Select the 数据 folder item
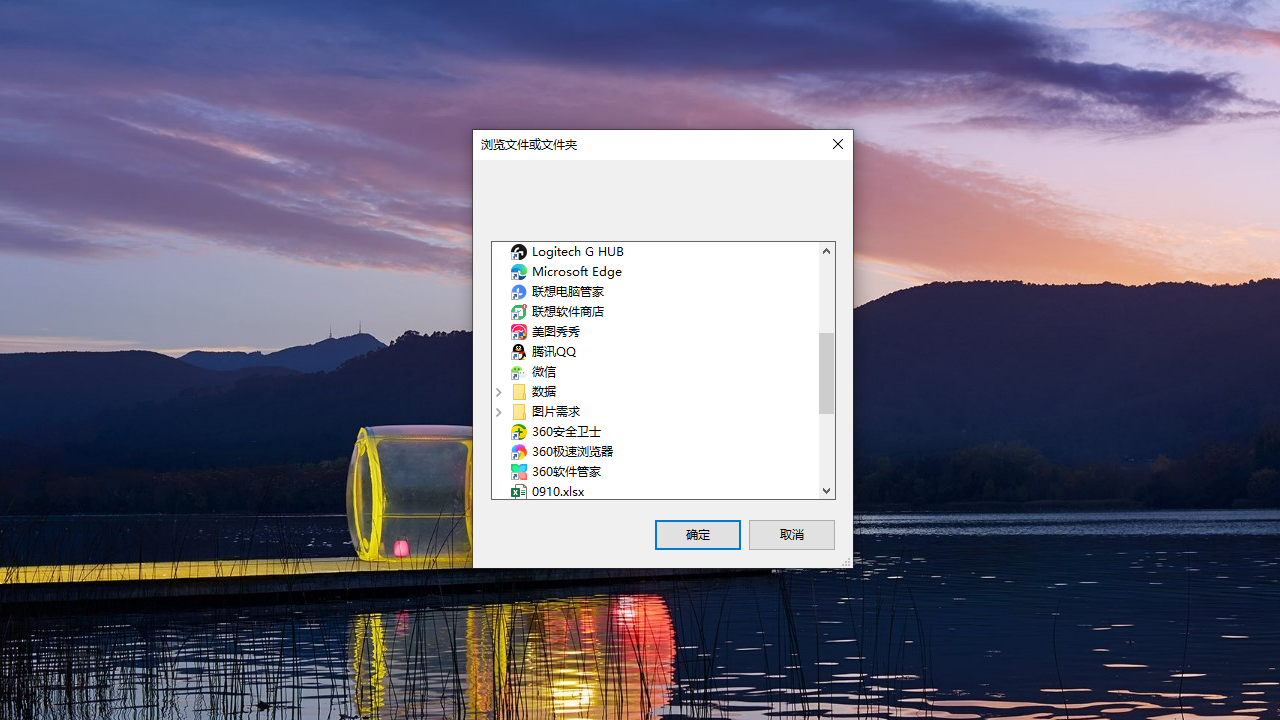This screenshot has height=720, width=1280. pos(543,391)
